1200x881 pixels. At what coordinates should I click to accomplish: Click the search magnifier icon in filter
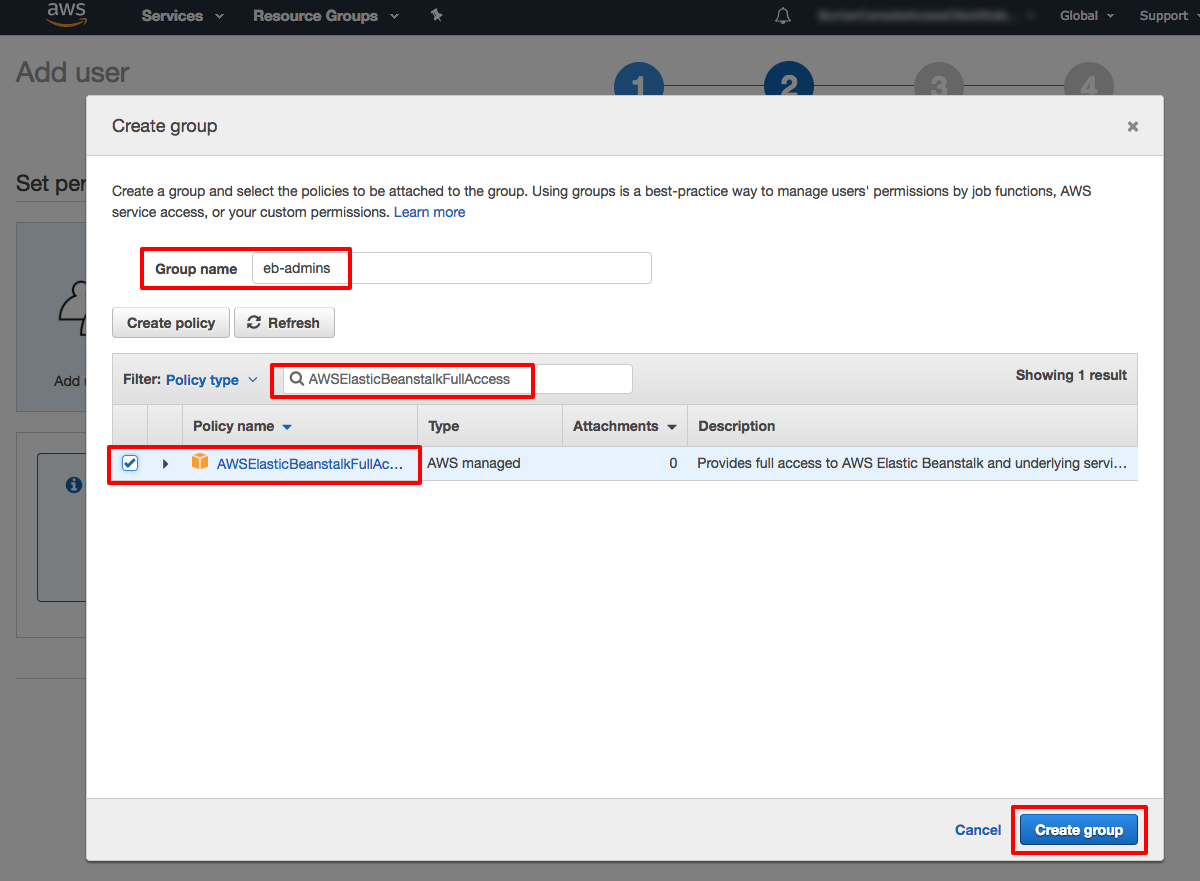(x=297, y=379)
